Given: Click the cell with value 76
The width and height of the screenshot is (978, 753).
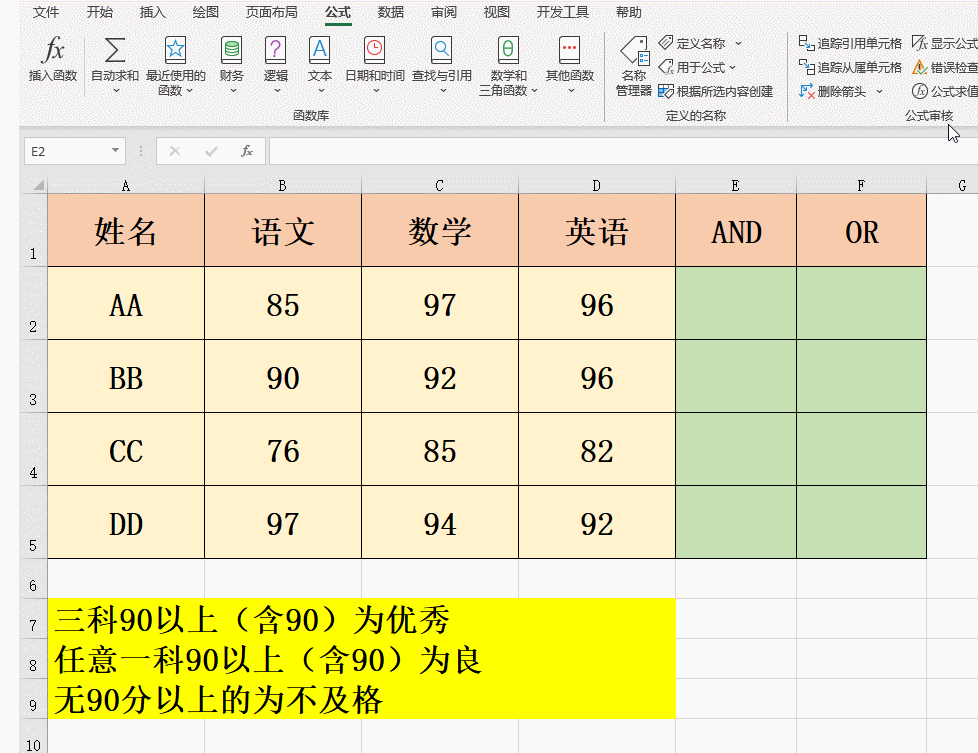Looking at the screenshot, I should click(283, 450).
